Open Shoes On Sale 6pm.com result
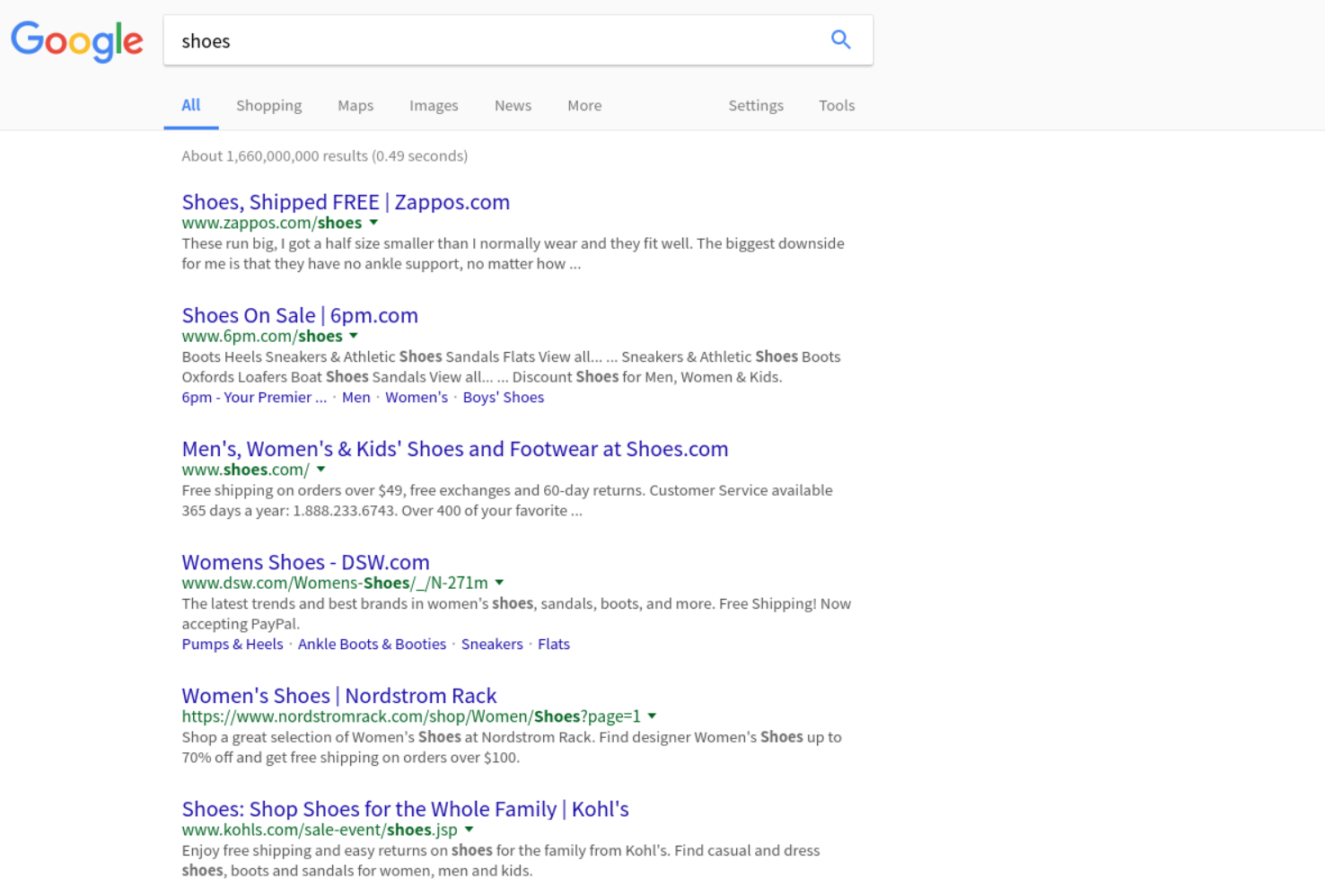This screenshot has height=896, width=1325. tap(300, 315)
